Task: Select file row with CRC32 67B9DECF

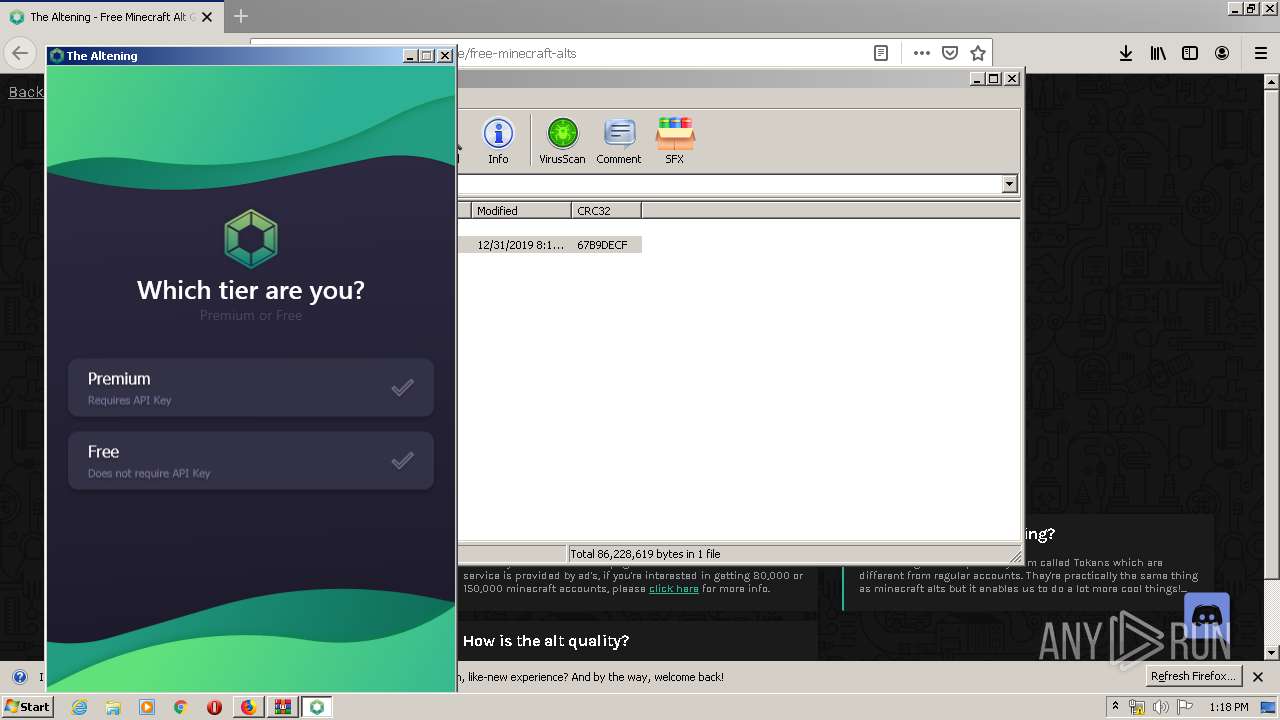Action: click(x=549, y=245)
